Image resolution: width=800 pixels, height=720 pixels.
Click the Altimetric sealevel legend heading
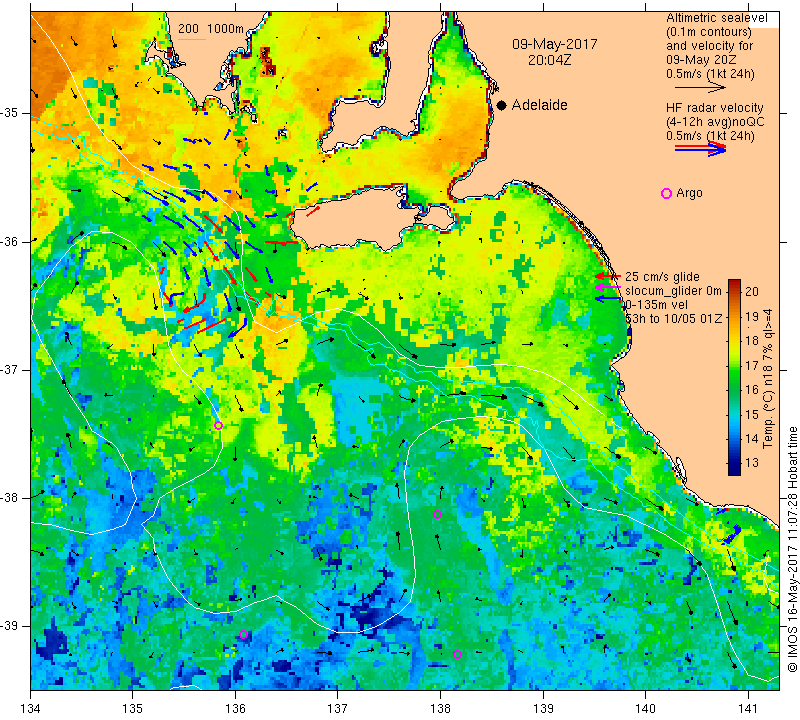pos(716,18)
